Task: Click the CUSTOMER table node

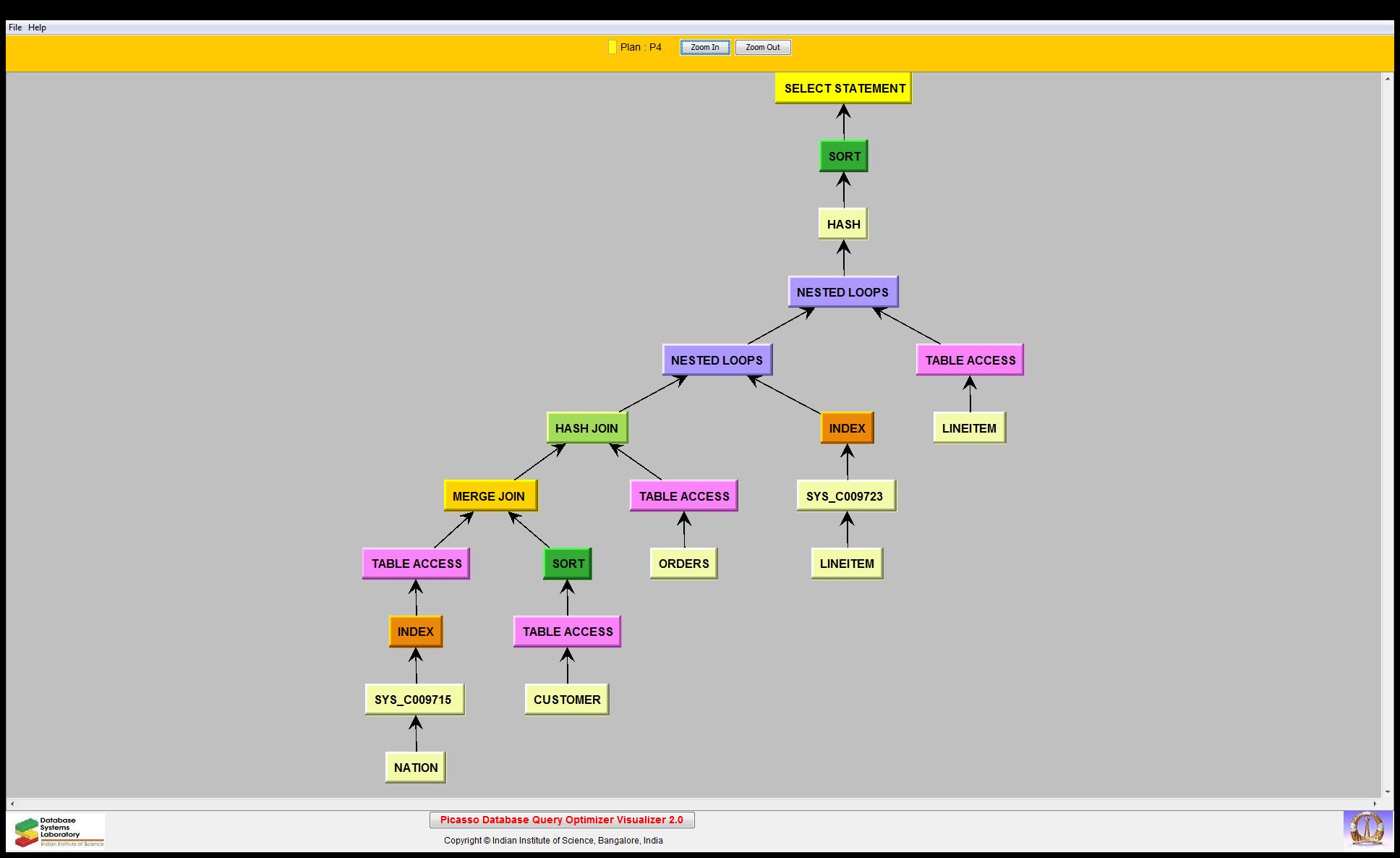Action: click(566, 700)
